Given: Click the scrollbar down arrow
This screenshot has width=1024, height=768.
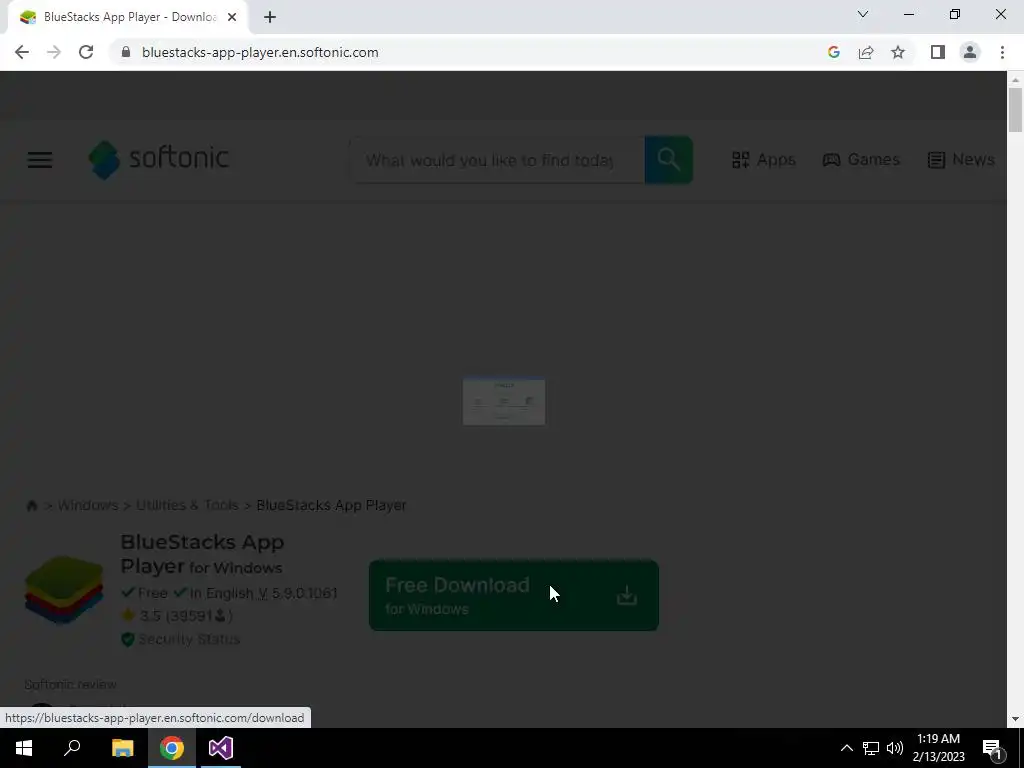Looking at the screenshot, I should click(1015, 719).
